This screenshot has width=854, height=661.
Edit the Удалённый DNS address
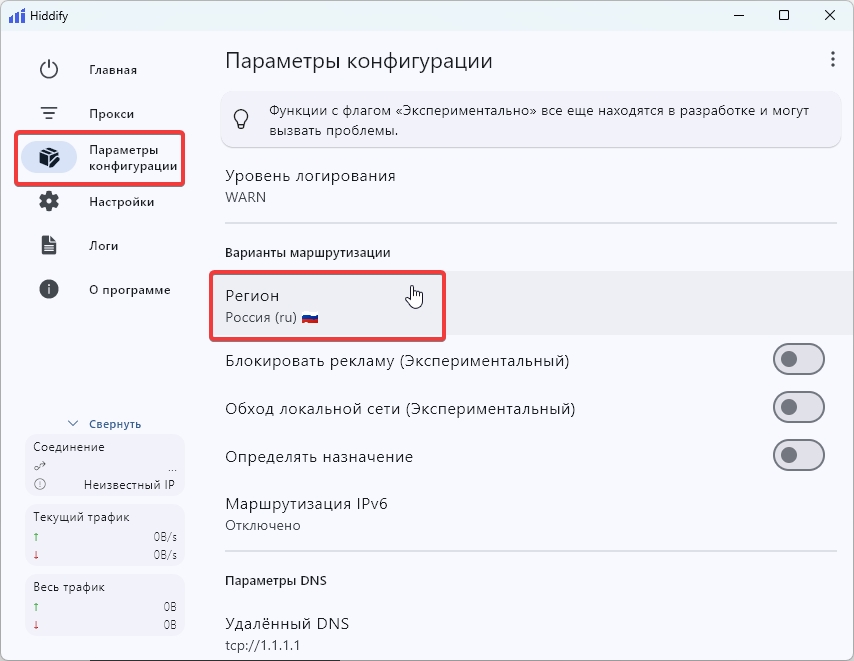pyautogui.click(x=287, y=634)
